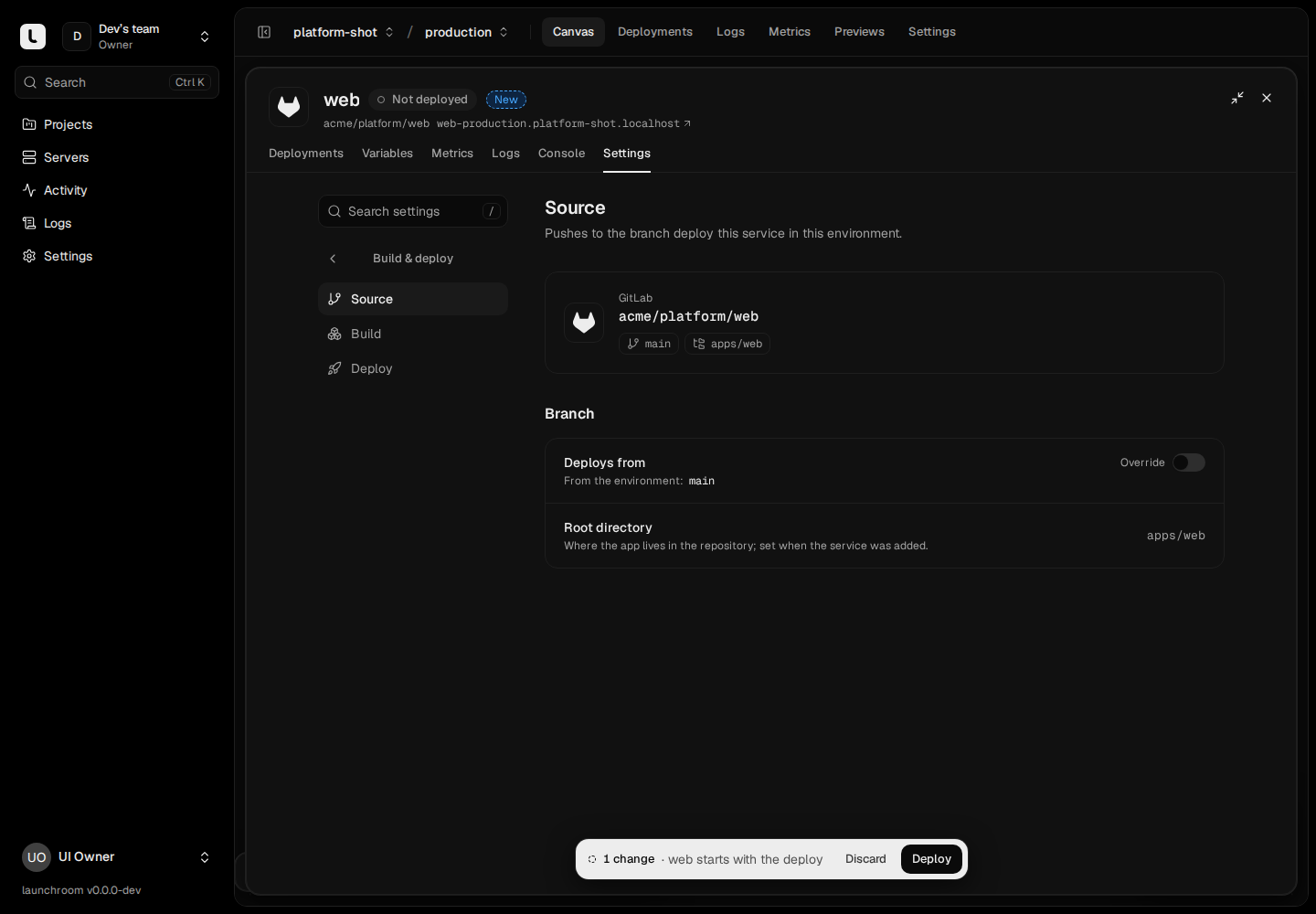Click the GitLab icon in the source card
Viewport: 1316px width, 914px height.
pos(584,323)
